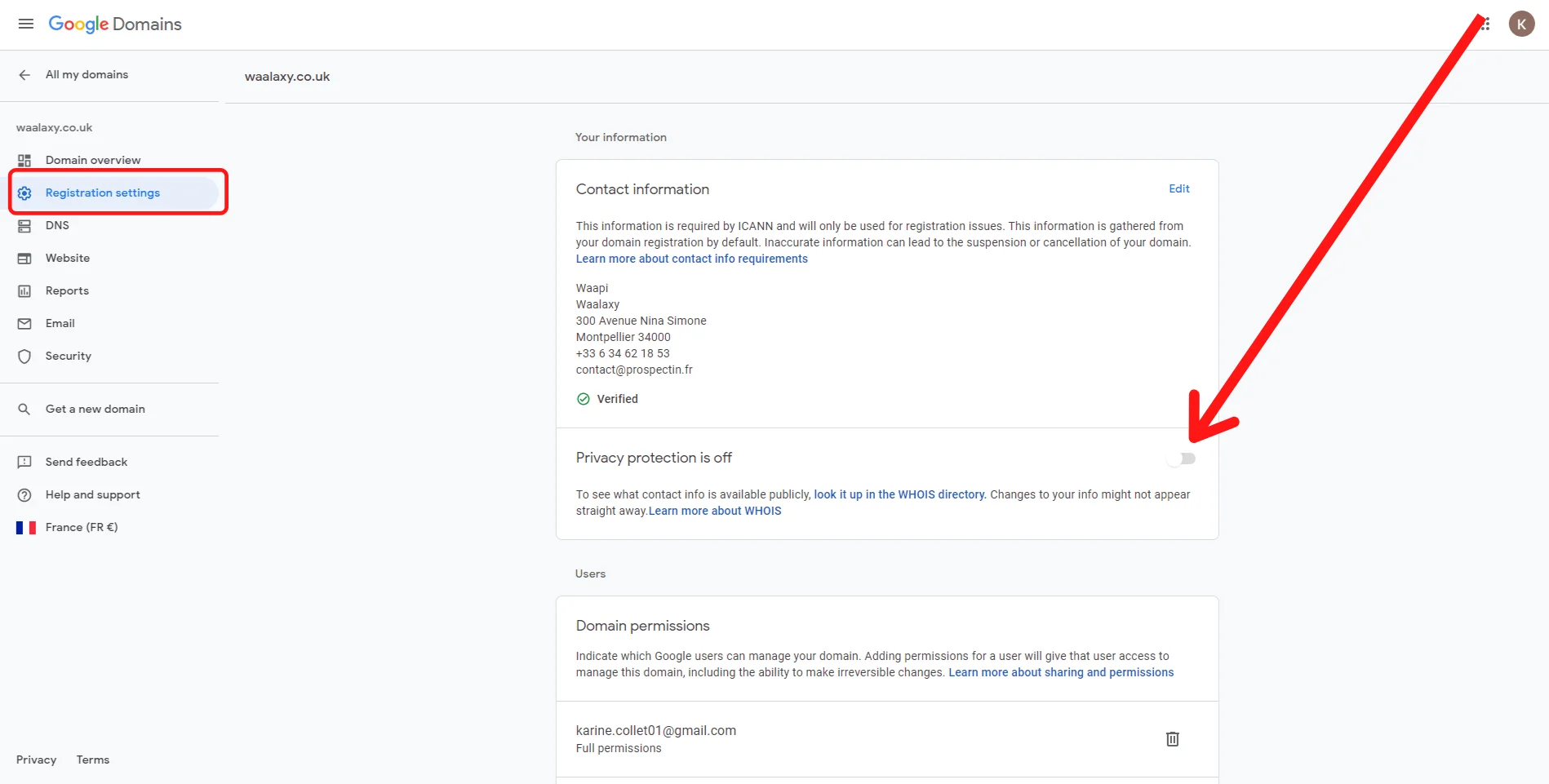Open the main hamburger menu
Viewport: 1549px width, 784px height.
[26, 24]
